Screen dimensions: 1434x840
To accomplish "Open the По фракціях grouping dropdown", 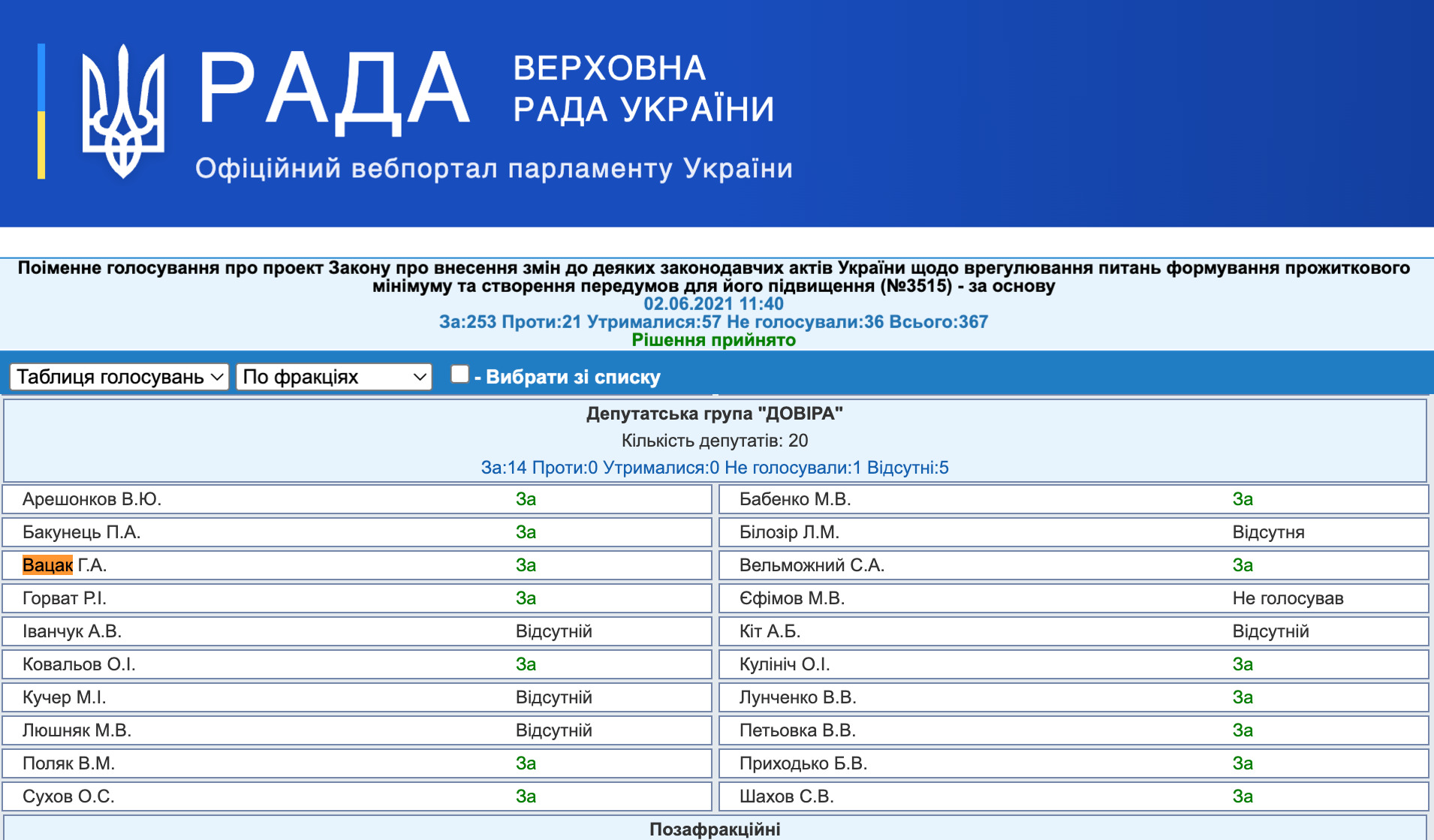I will click(x=334, y=377).
